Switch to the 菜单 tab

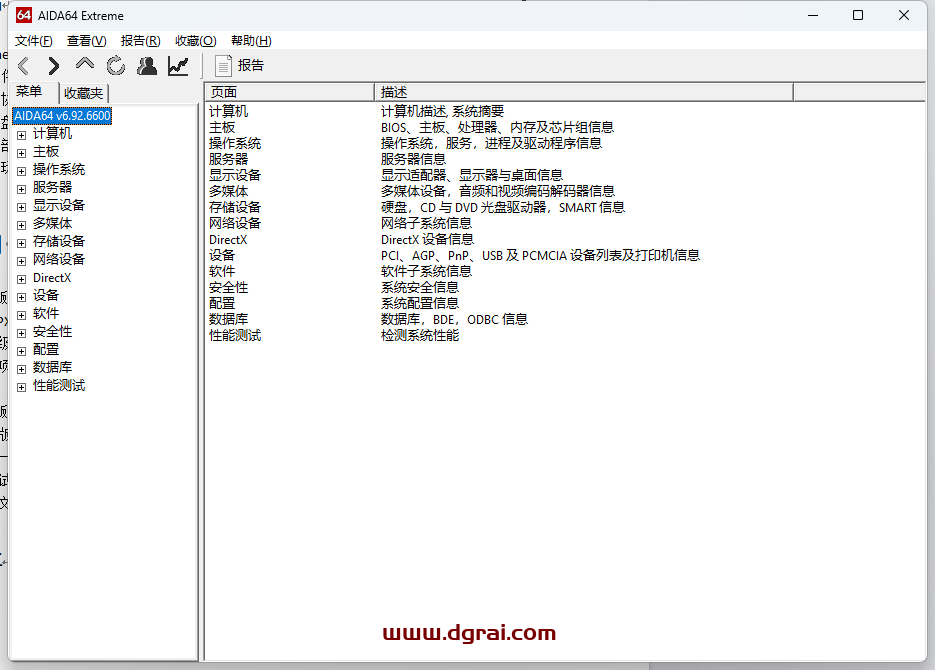[29, 92]
